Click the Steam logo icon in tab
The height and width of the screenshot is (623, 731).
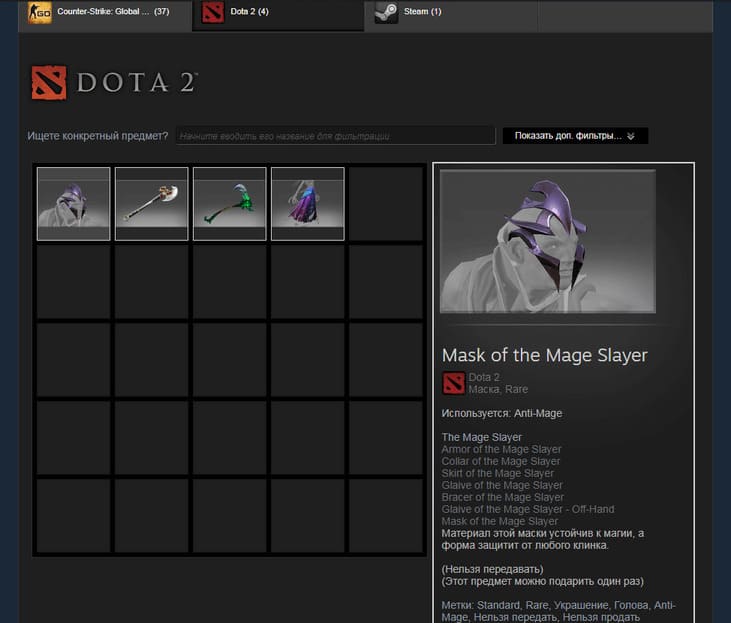[386, 12]
